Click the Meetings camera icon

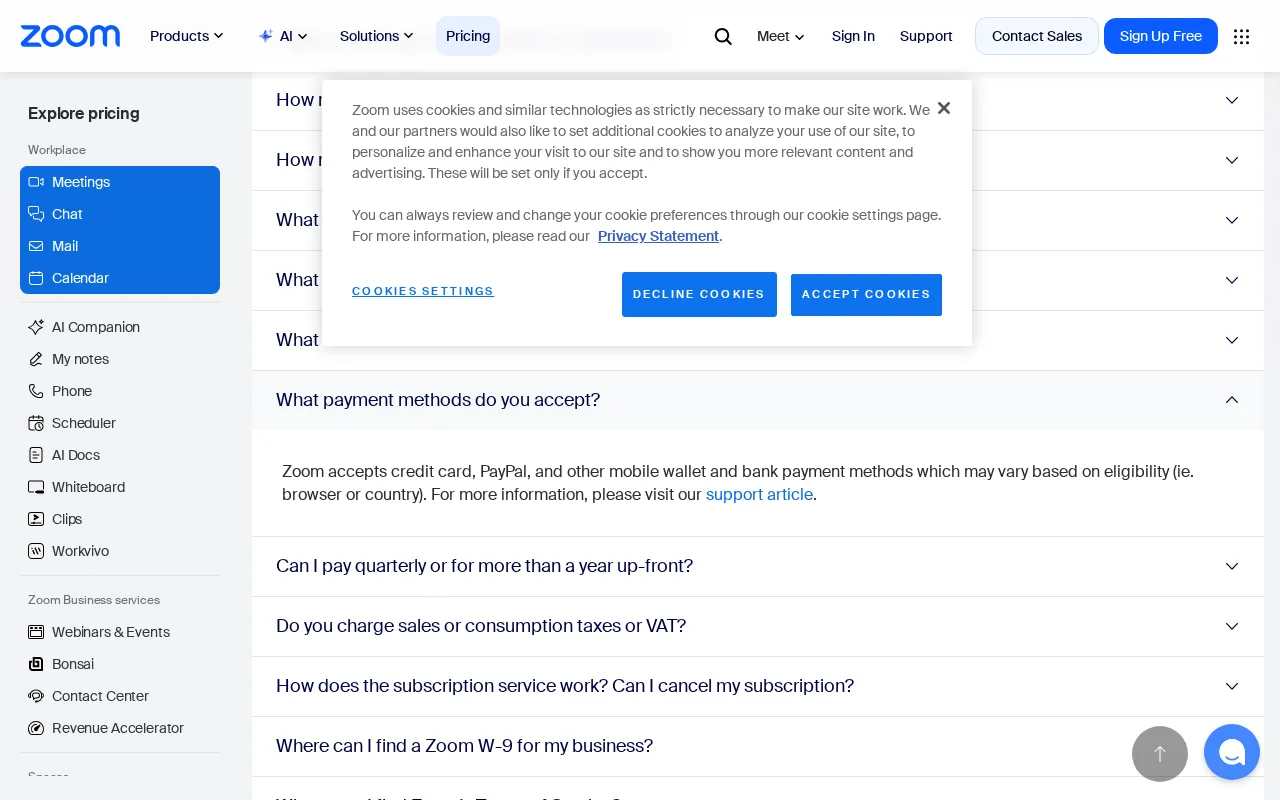coord(36,182)
